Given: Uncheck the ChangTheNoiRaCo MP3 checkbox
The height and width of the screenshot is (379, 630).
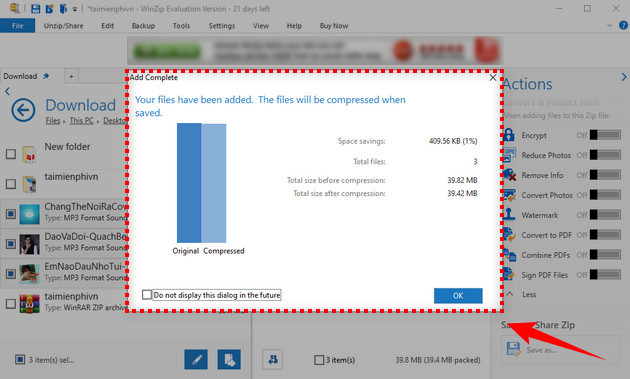Looking at the screenshot, I should 11,213.
